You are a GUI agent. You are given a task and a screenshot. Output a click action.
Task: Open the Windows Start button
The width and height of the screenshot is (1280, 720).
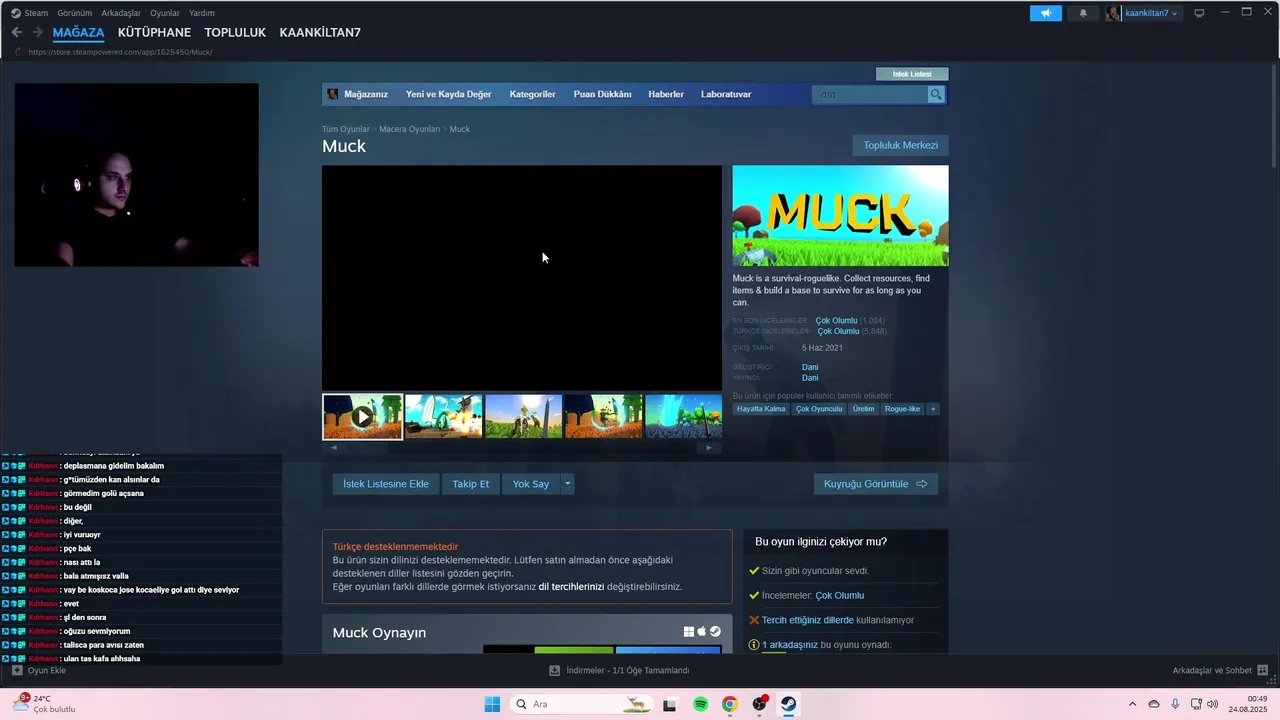[492, 704]
